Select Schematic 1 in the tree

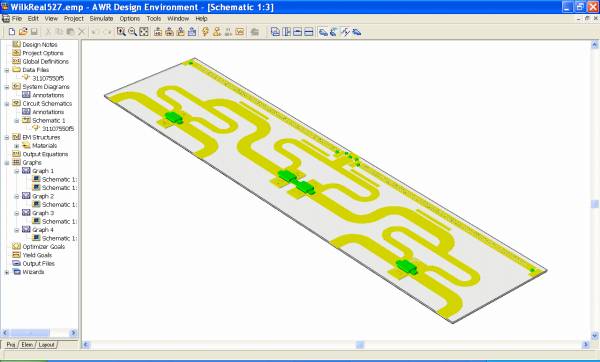(49, 121)
